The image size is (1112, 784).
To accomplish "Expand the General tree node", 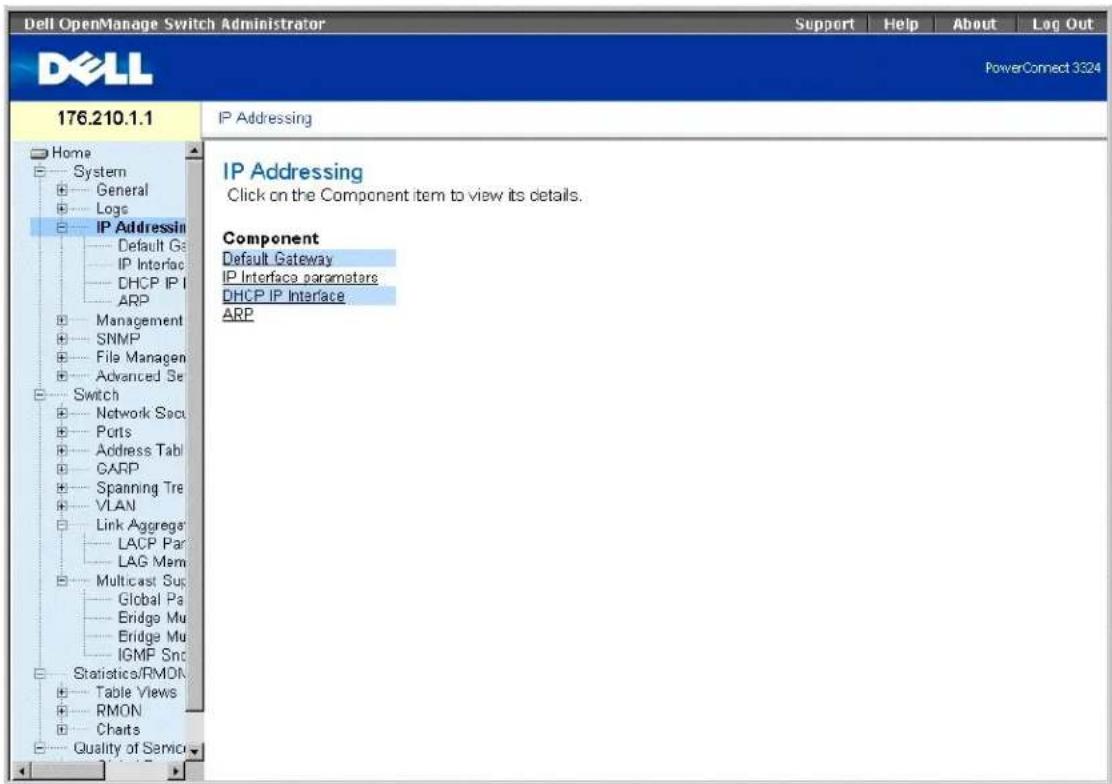I will tap(62, 190).
